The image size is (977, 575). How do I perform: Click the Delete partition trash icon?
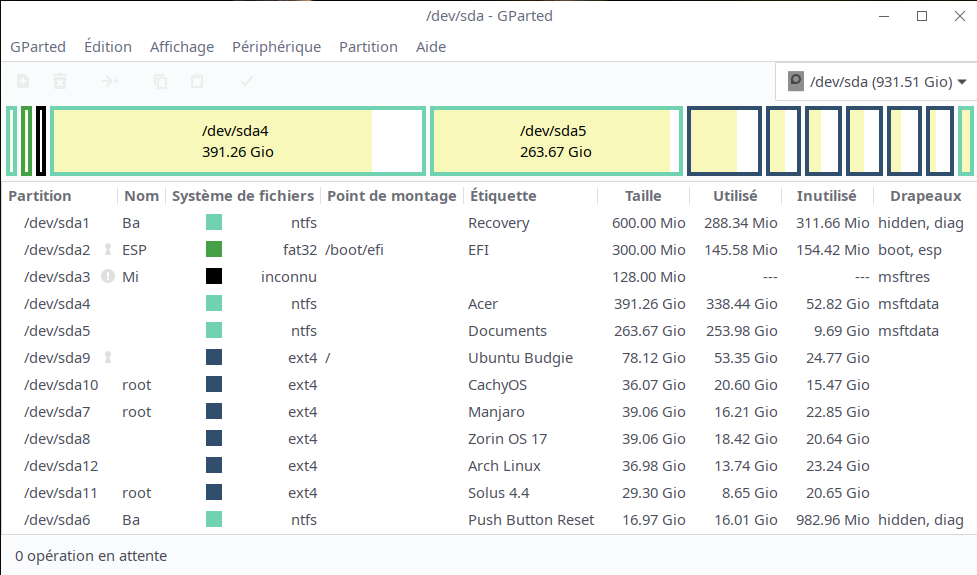coord(60,82)
